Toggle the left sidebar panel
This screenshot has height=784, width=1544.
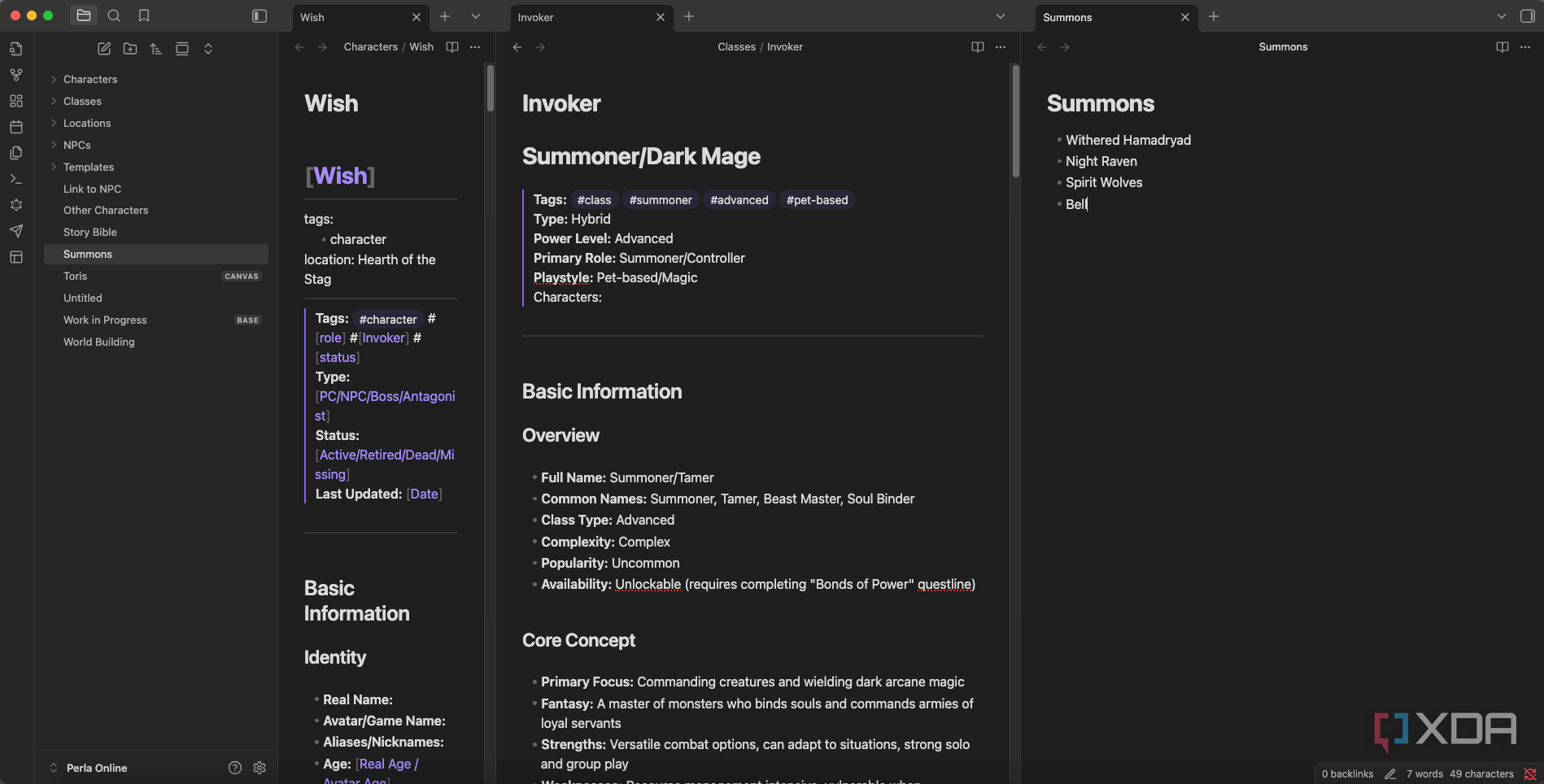260,16
